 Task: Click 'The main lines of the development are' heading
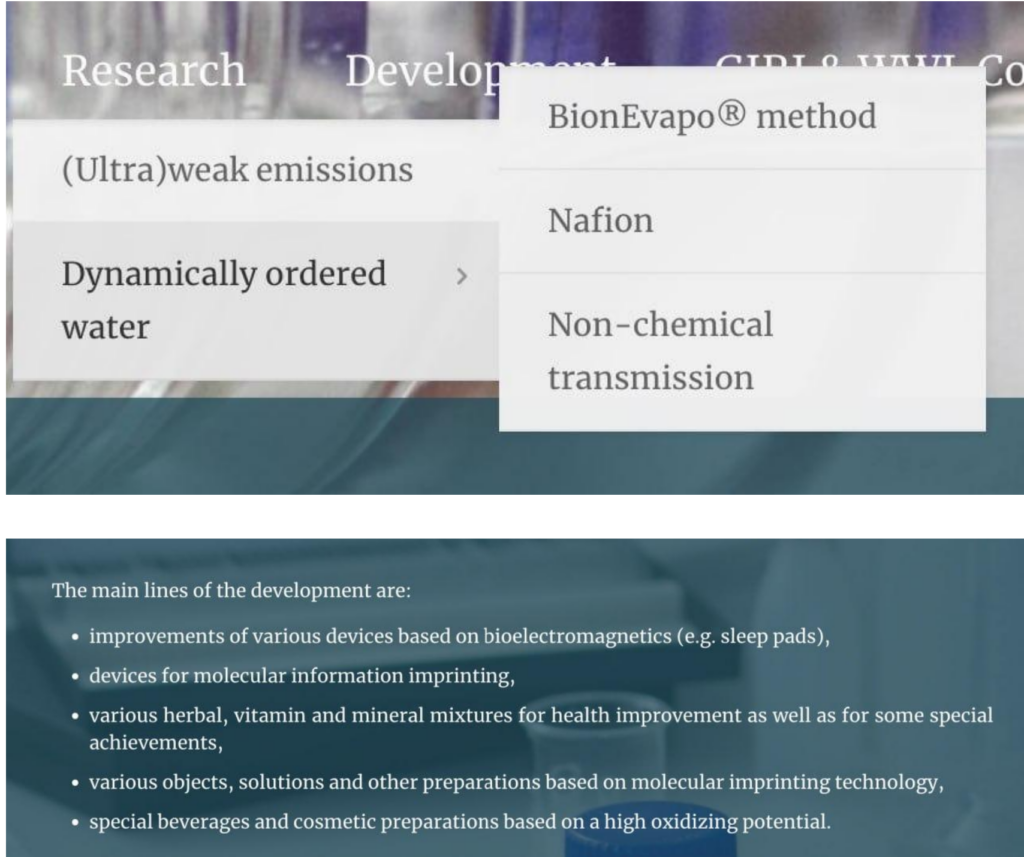pyautogui.click(x=231, y=590)
